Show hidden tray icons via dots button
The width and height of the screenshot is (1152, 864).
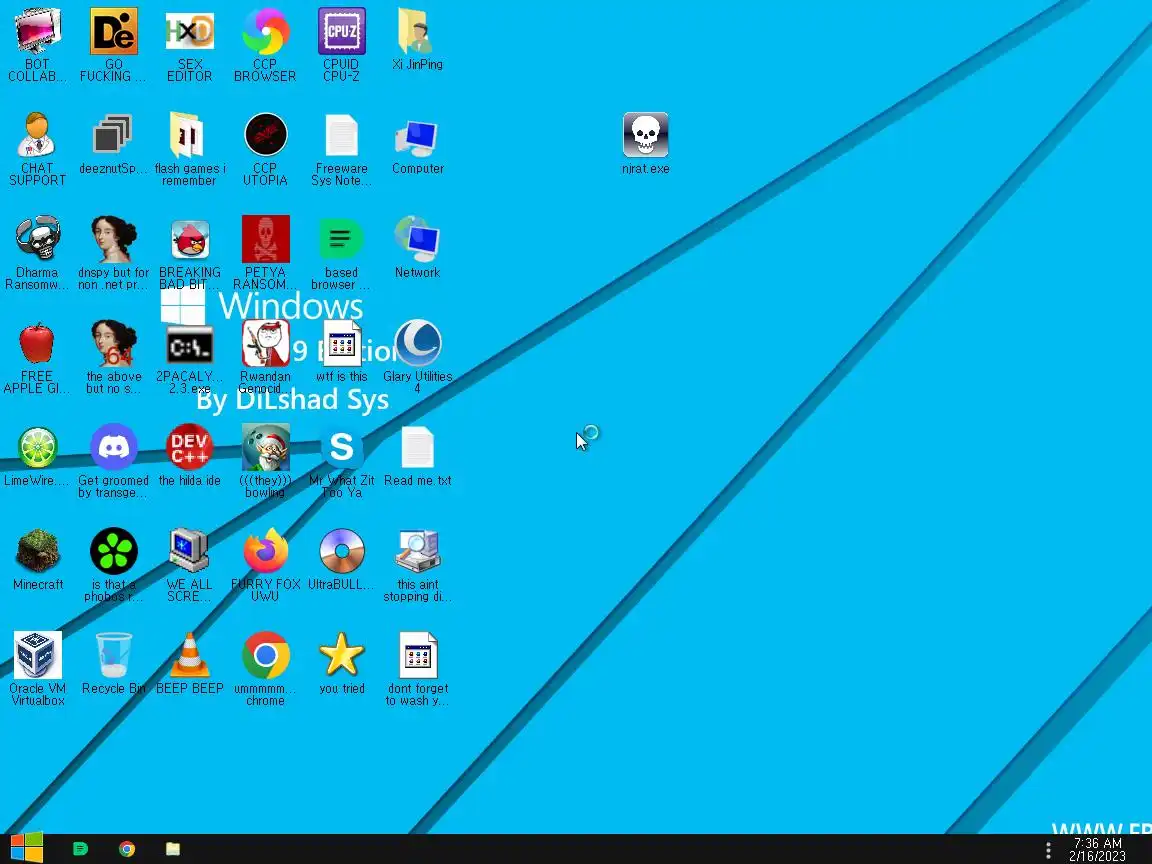1048,850
